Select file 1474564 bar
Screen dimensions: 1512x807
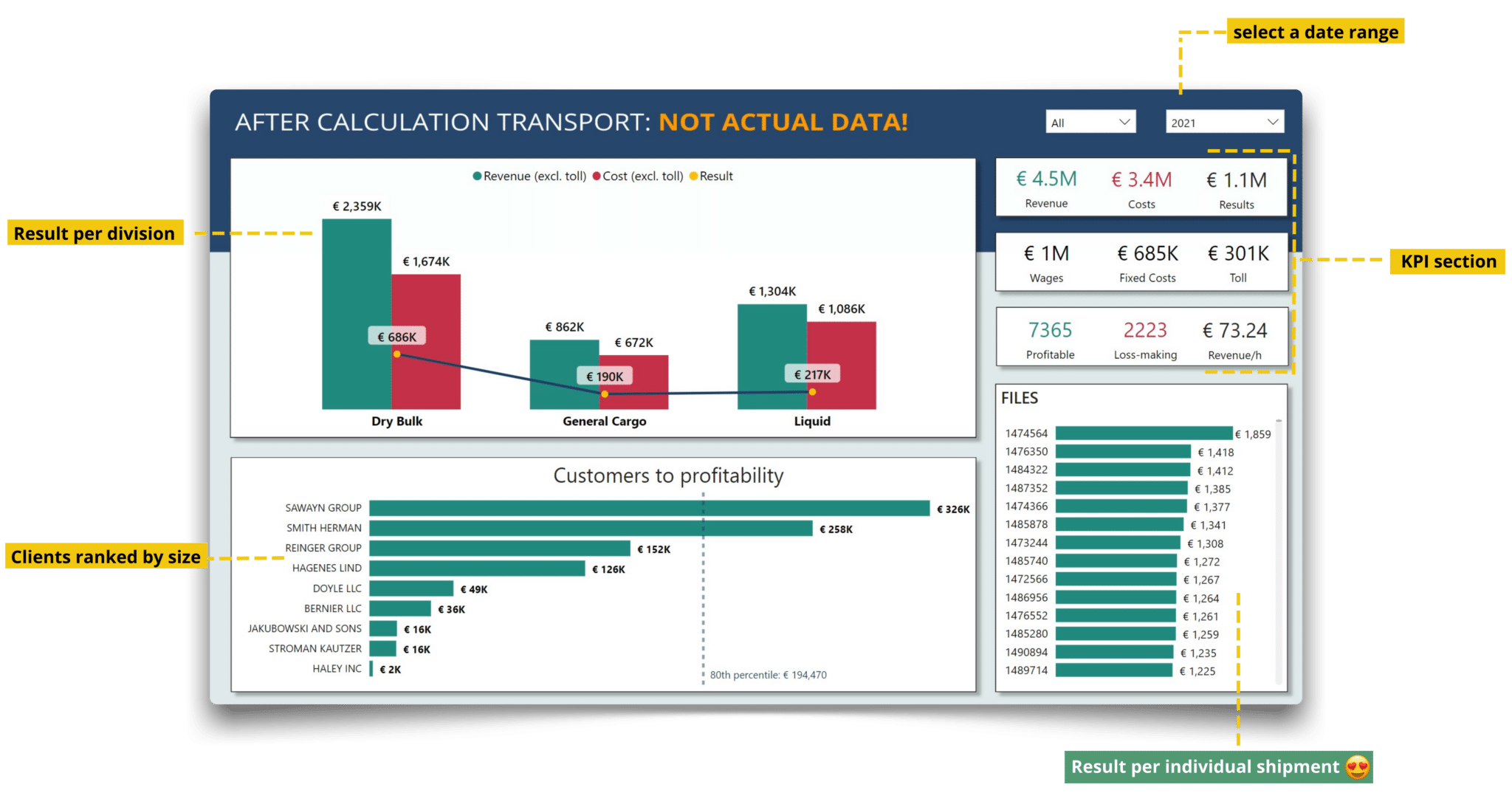click(x=1144, y=433)
